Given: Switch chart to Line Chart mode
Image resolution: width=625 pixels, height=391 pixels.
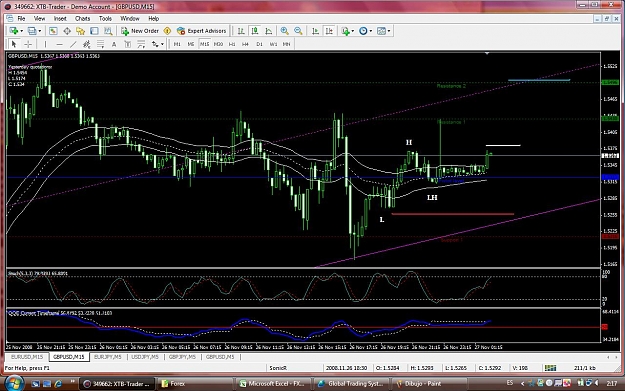Looking at the screenshot, I should [269, 31].
